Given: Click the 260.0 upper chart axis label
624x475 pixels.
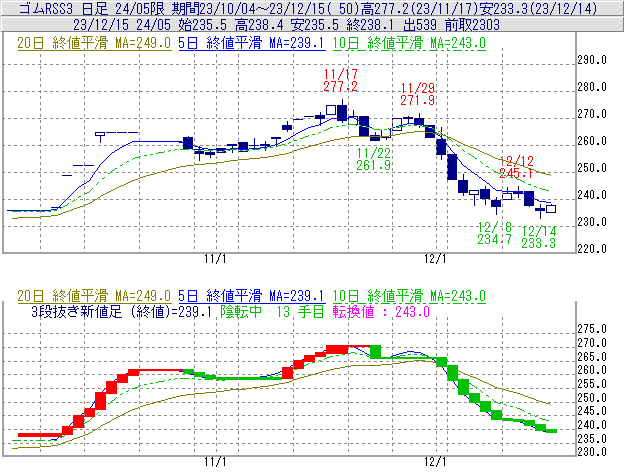Looking at the screenshot, I should click(592, 141).
